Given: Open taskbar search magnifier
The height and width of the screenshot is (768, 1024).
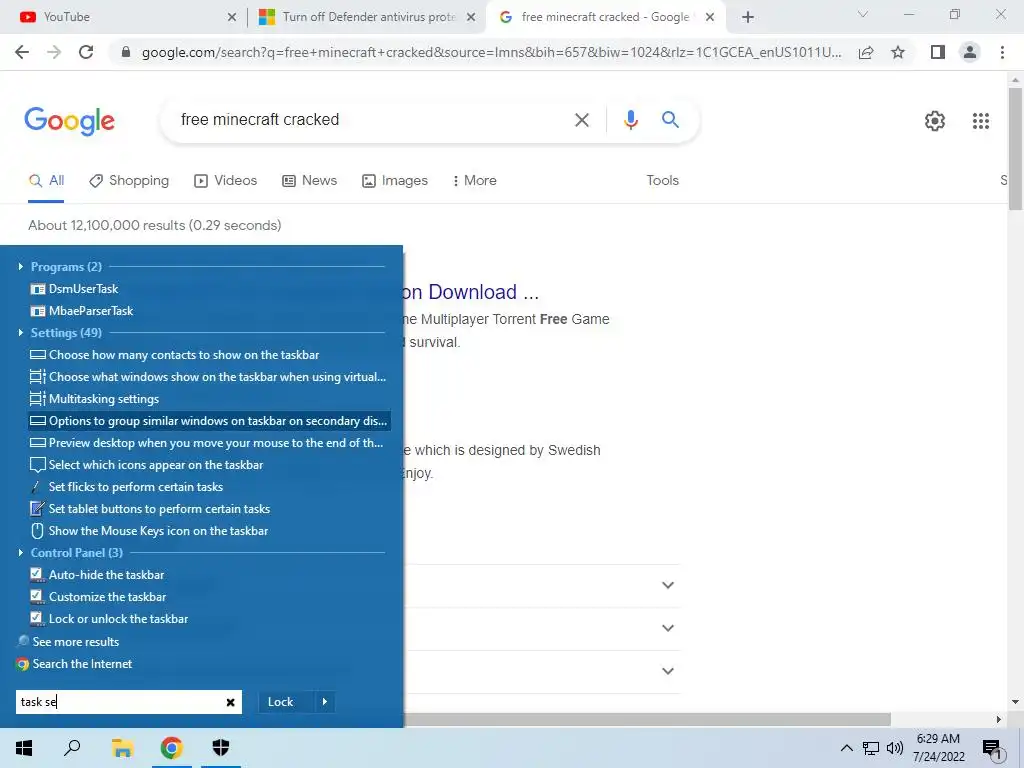Looking at the screenshot, I should pyautogui.click(x=72, y=748).
